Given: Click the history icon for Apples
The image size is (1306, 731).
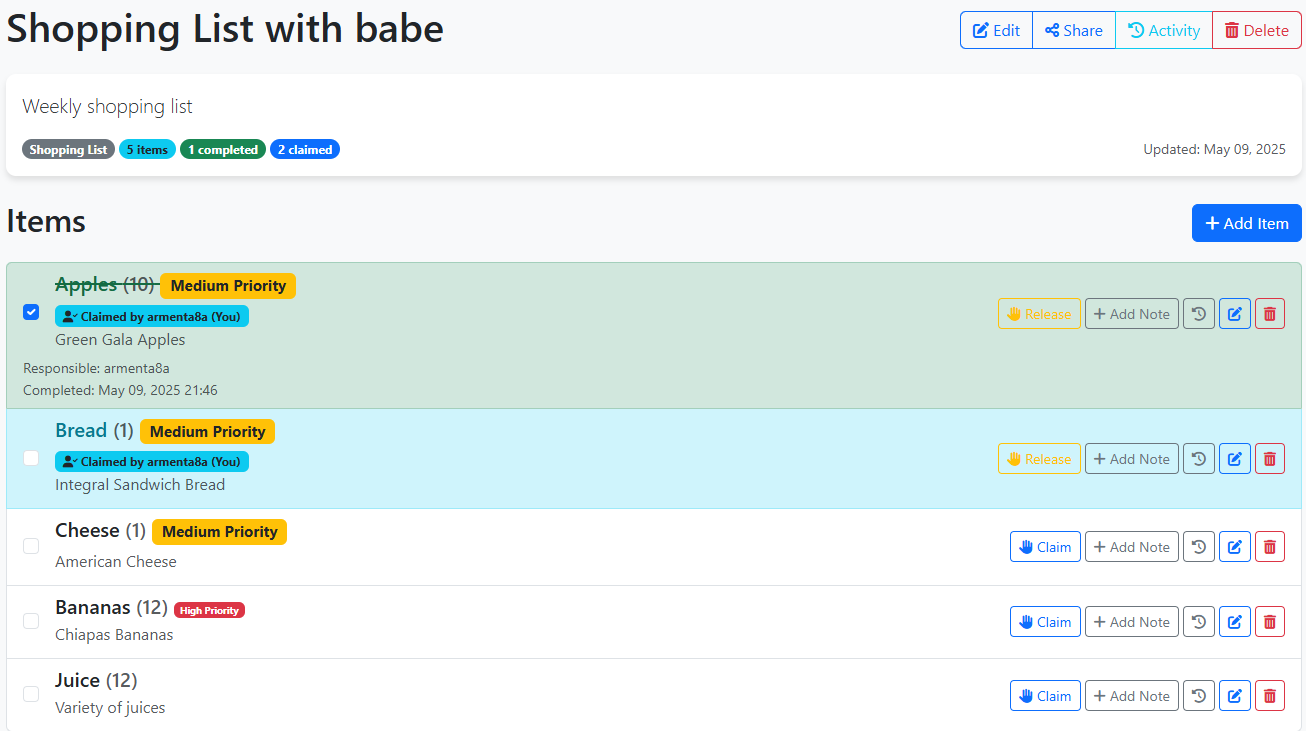Looking at the screenshot, I should click(1199, 314).
